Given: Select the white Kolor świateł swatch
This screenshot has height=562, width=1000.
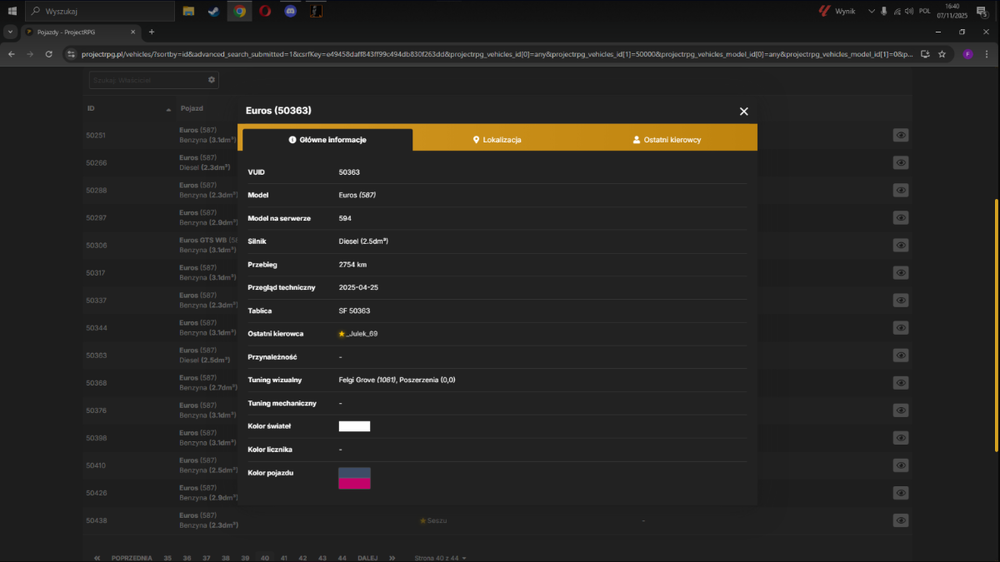Looking at the screenshot, I should click(354, 426).
